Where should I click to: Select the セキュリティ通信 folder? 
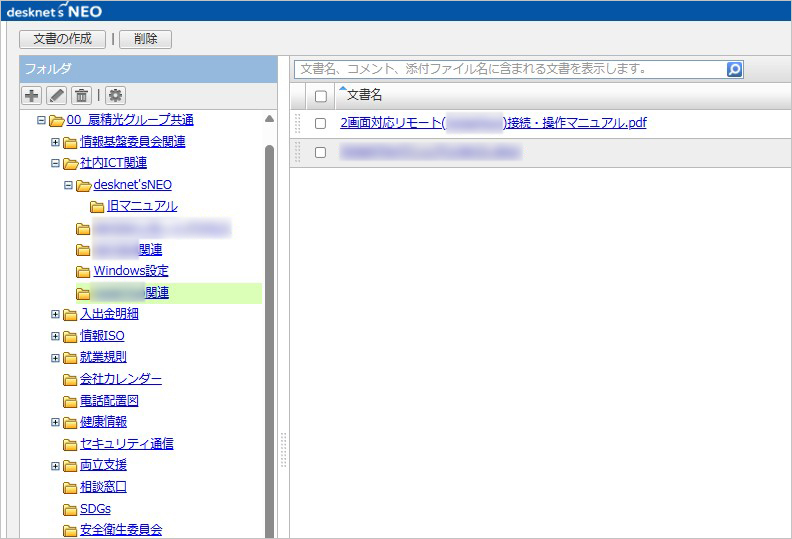click(x=126, y=443)
